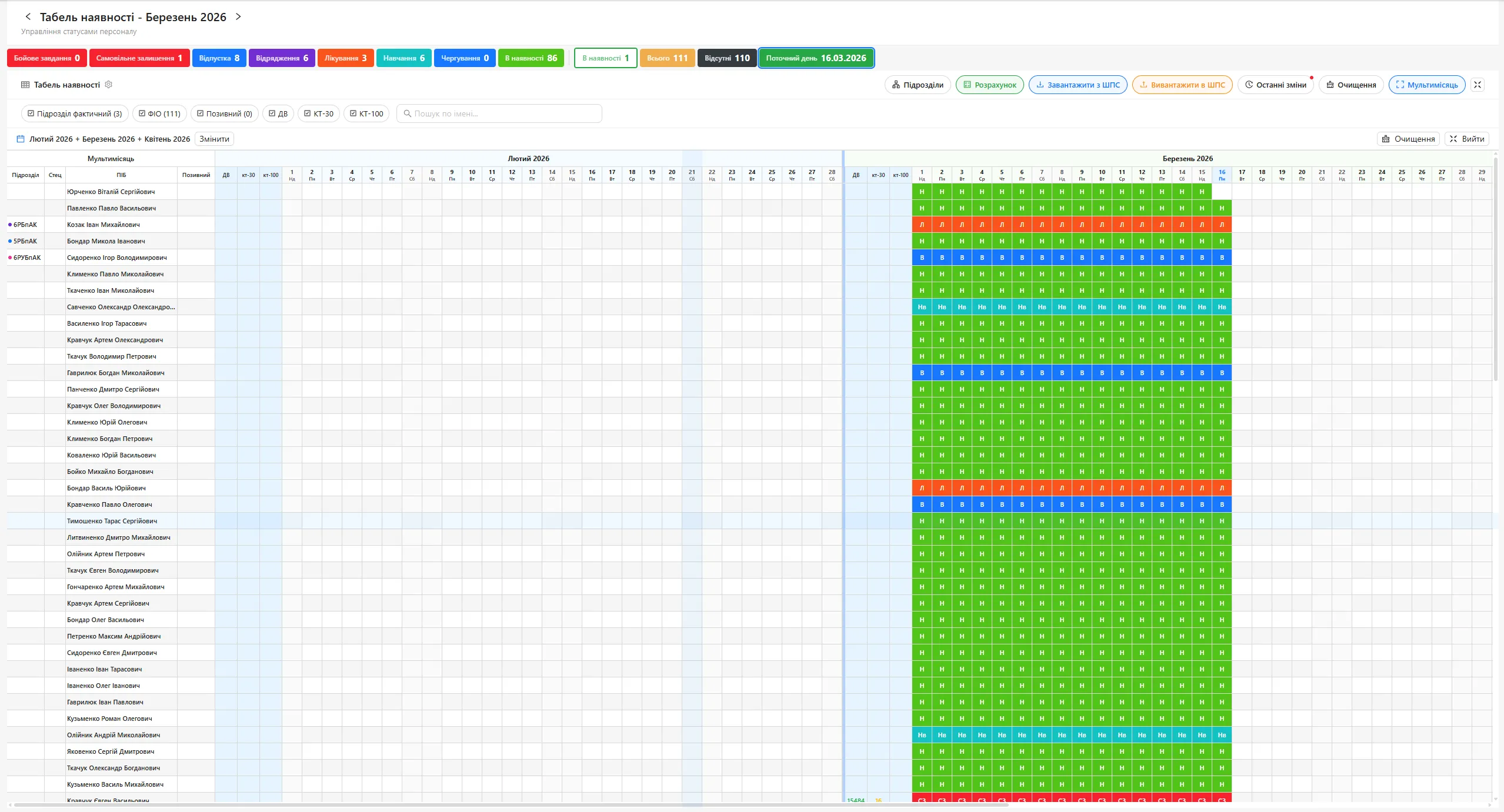Switch to the В наявності tab
This screenshot has width=1504, height=812.
(605, 58)
